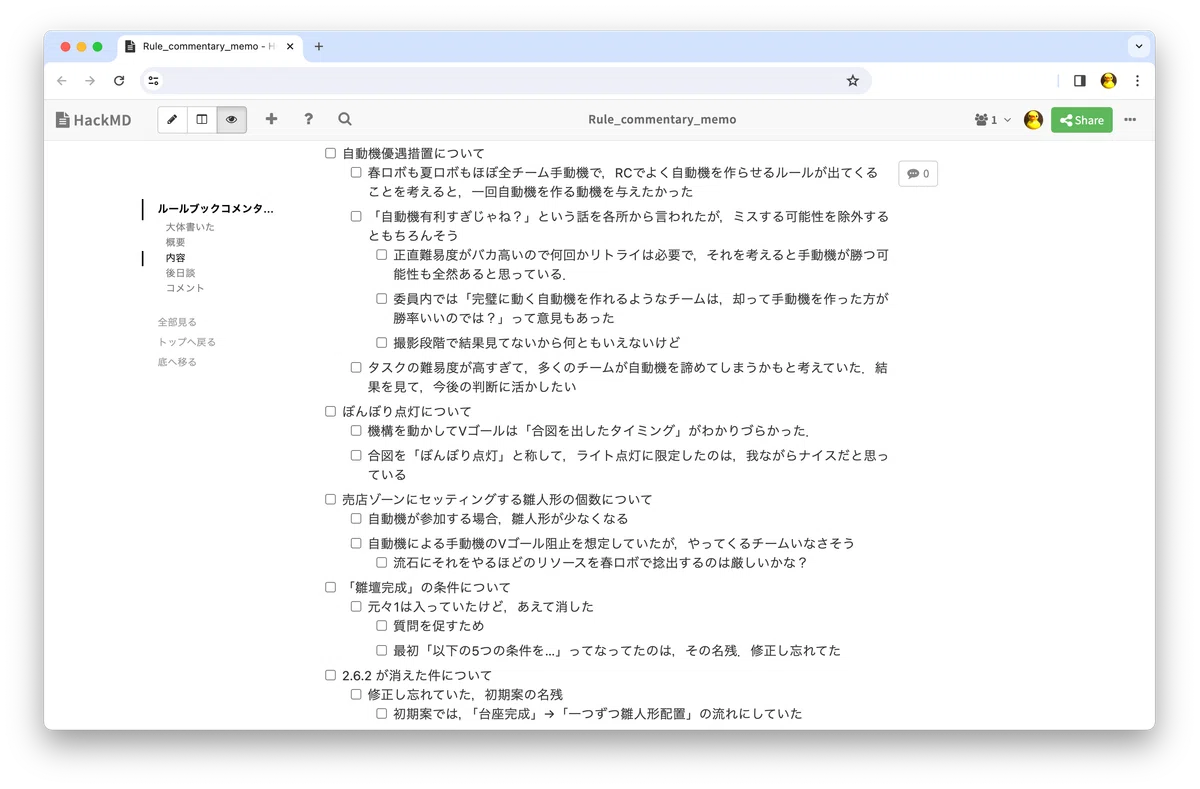Click the address bar field
This screenshot has width=1200, height=789.
click(x=505, y=81)
